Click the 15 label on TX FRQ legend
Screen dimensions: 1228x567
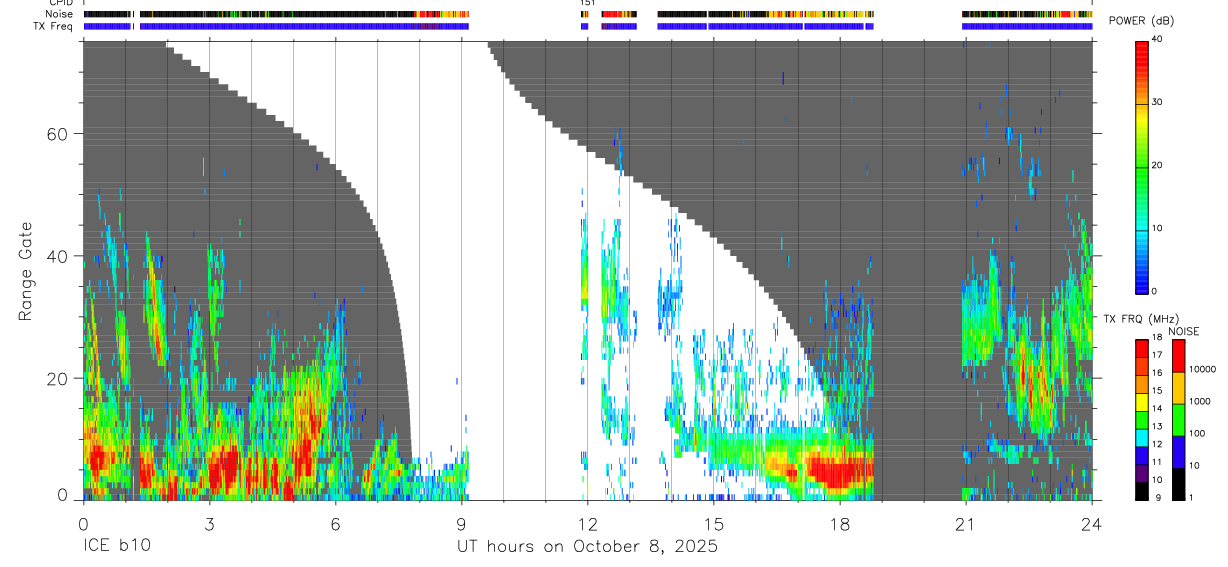(x=1157, y=391)
